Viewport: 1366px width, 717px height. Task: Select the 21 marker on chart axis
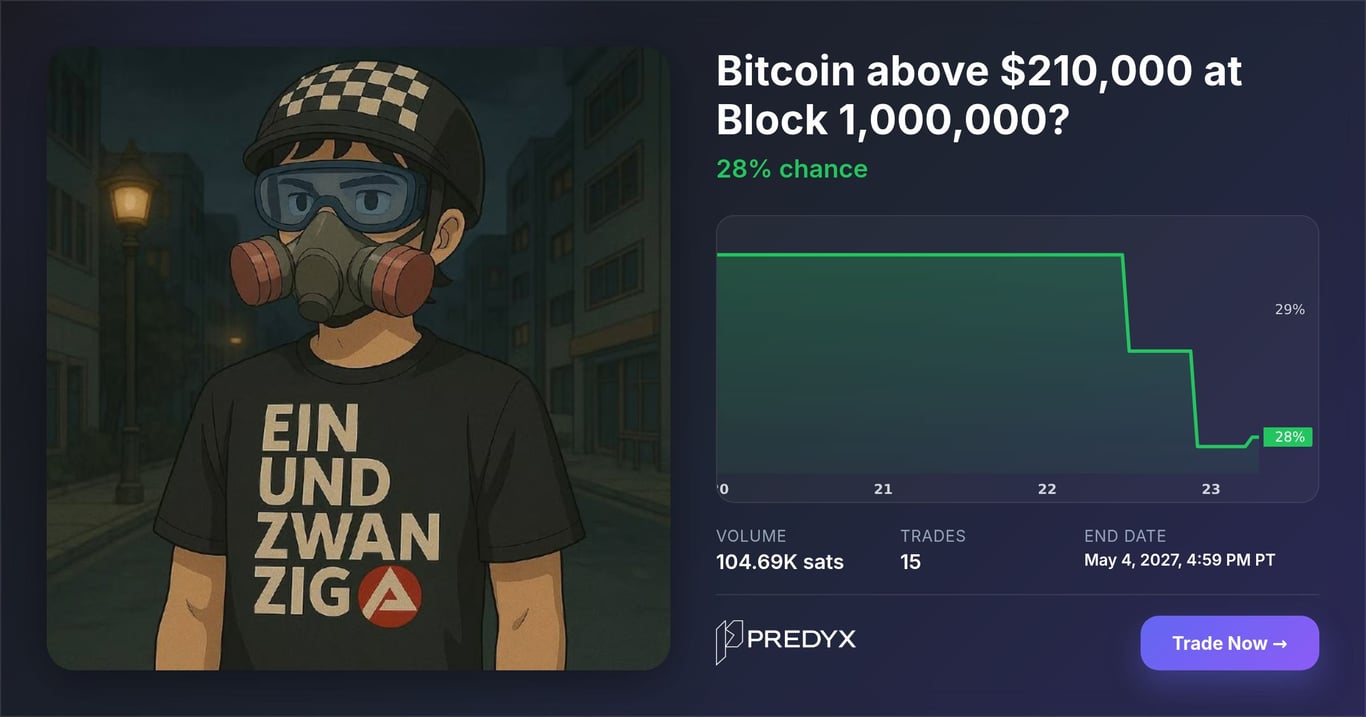point(883,489)
